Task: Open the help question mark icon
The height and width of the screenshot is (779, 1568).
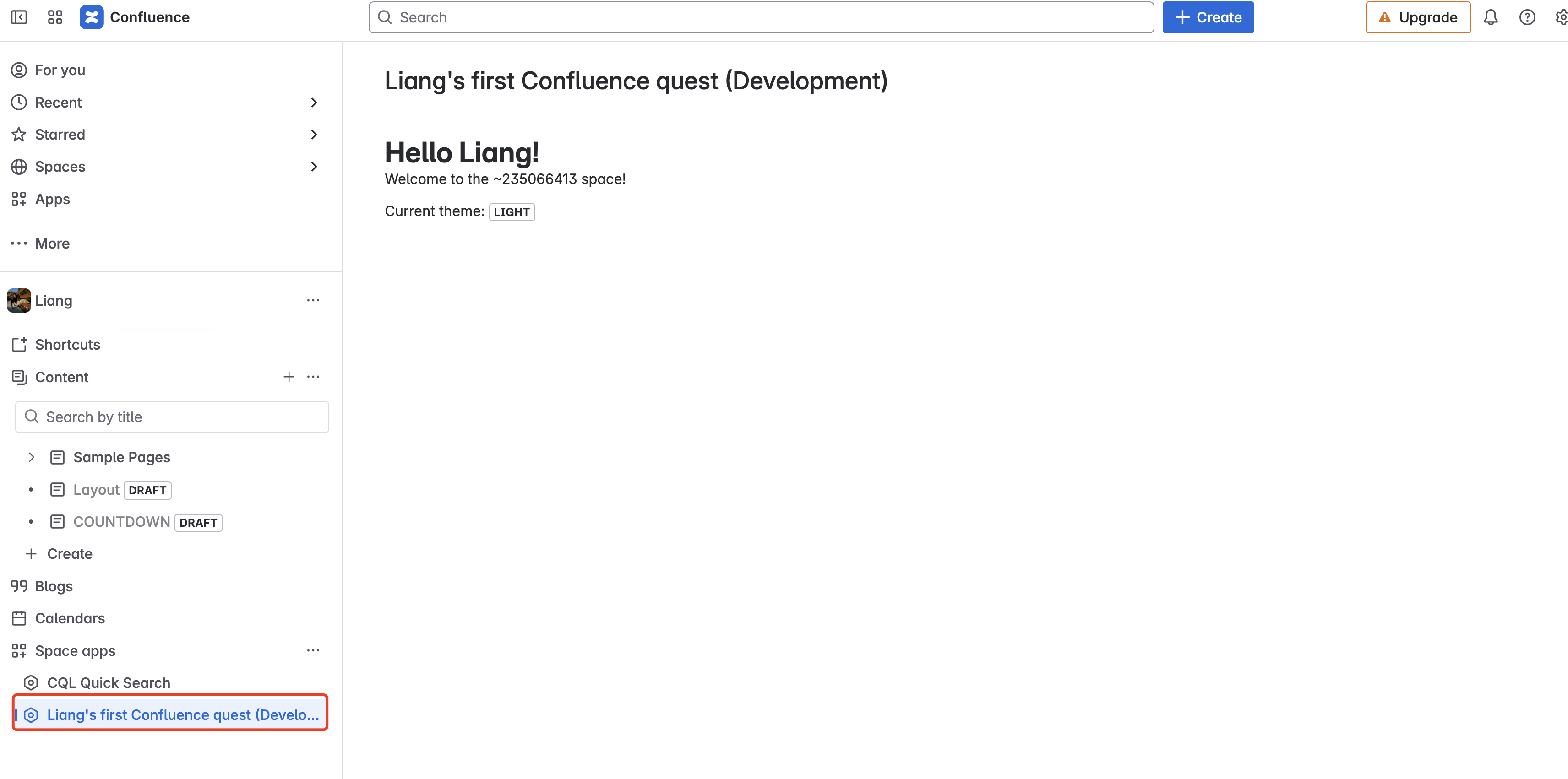Action: (1527, 17)
